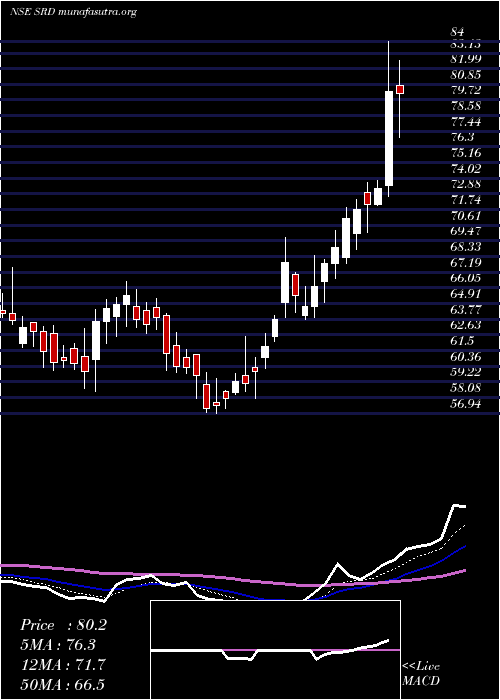Select the 72.88 price level label
This screenshot has height=700, width=500.
(466, 184)
